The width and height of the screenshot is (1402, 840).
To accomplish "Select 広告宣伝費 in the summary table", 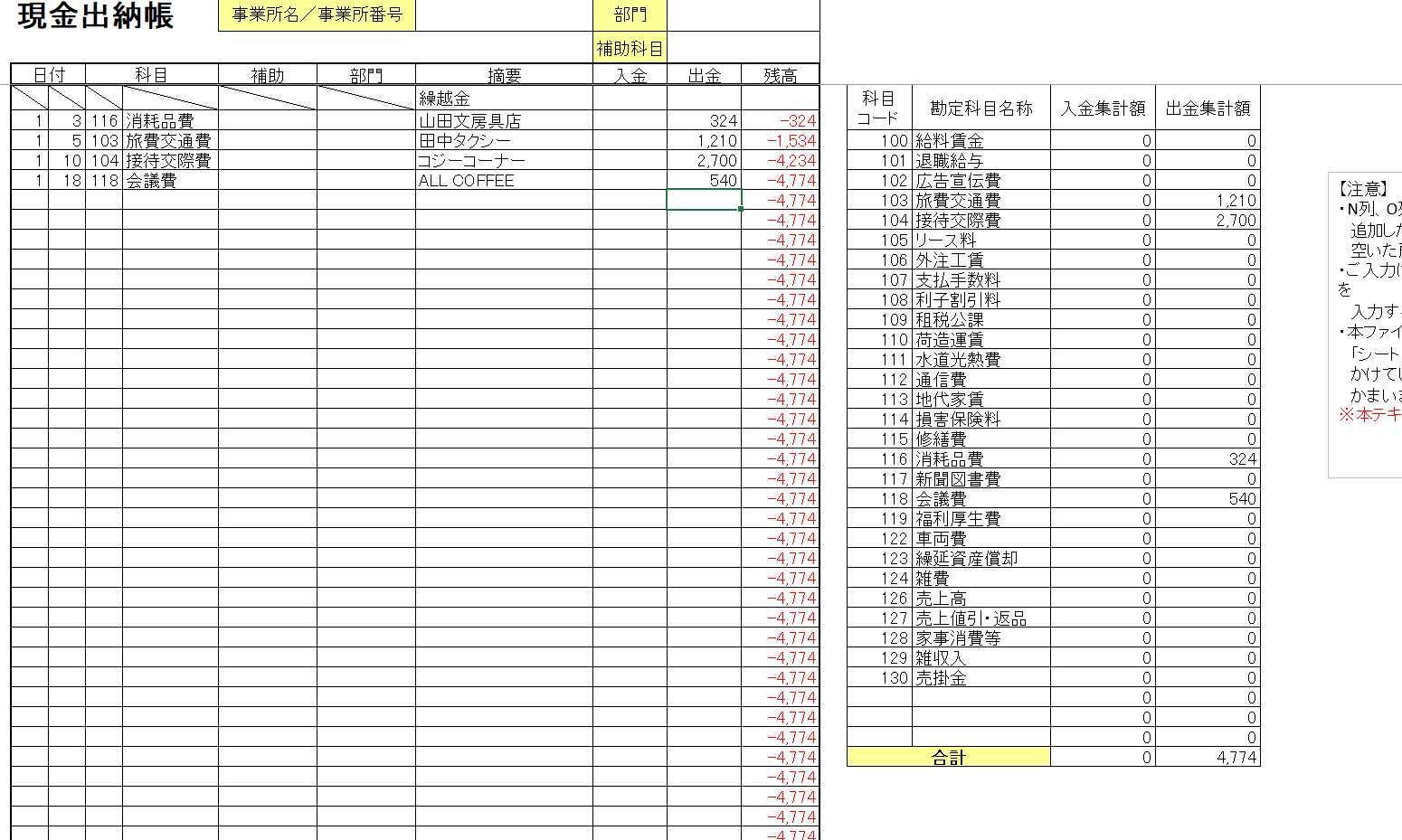I will pos(981,180).
